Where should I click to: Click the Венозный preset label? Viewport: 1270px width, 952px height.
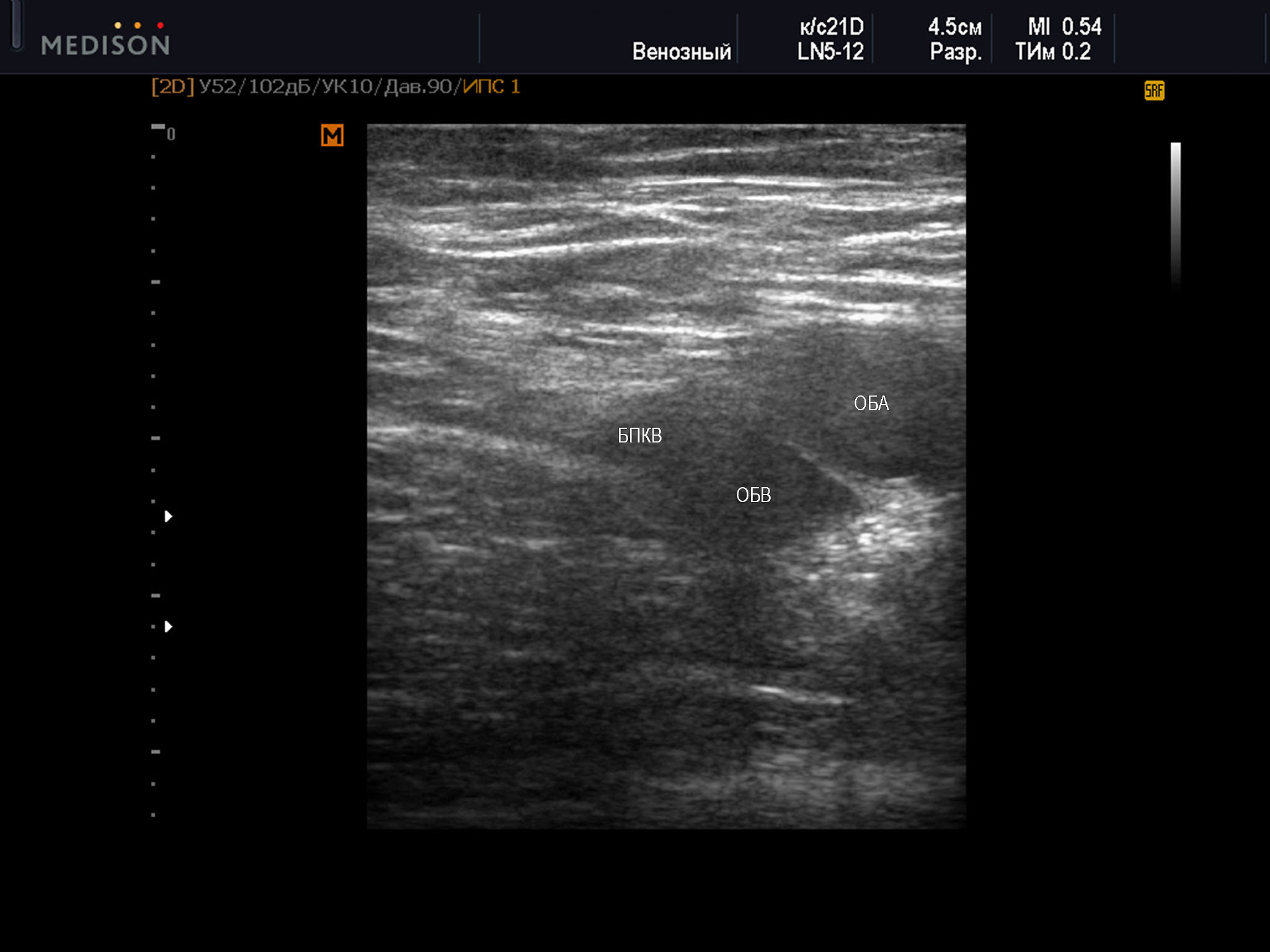(682, 51)
